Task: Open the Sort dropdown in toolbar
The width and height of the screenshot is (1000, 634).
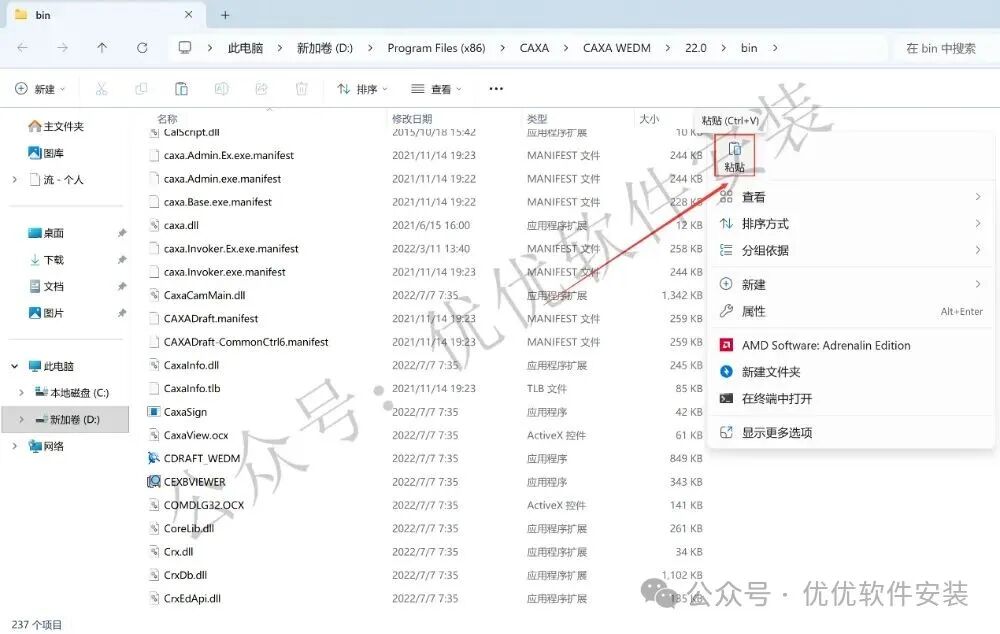Action: click(x=362, y=89)
